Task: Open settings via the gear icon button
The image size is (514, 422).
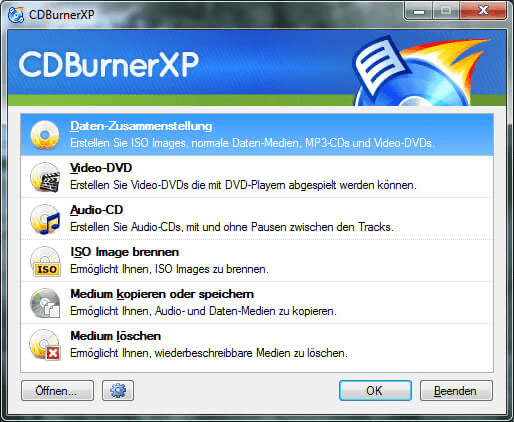Action: (x=118, y=391)
